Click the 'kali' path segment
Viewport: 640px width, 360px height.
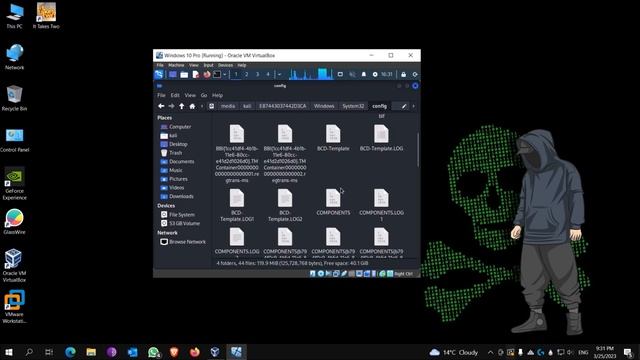[247, 106]
